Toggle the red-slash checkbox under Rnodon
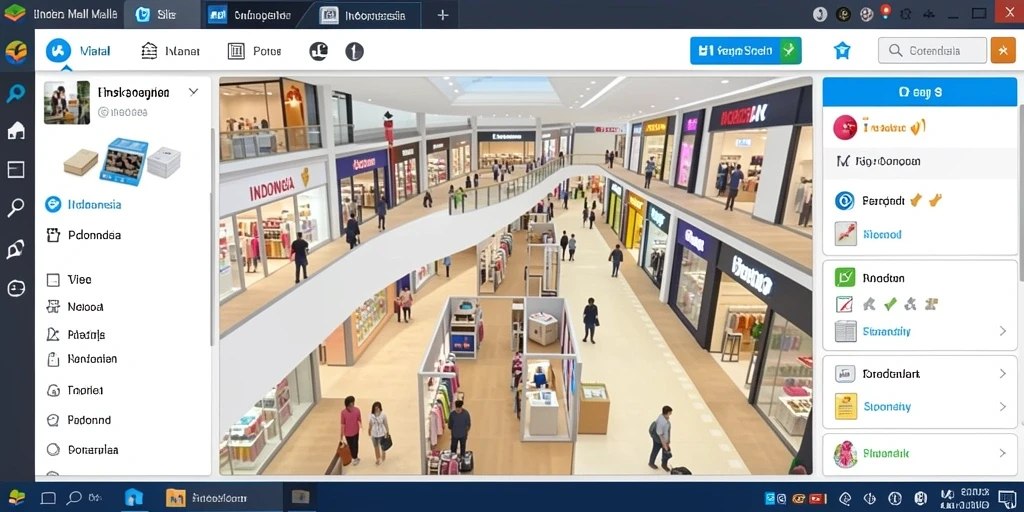The image size is (1024, 512). [844, 304]
